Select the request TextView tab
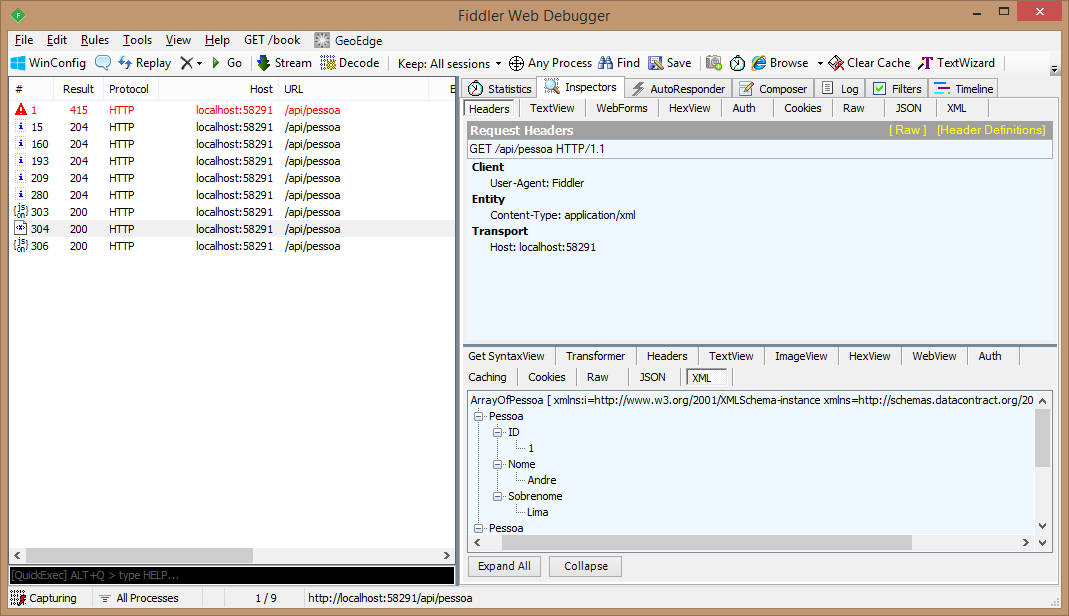The image size is (1069, 616). click(552, 108)
